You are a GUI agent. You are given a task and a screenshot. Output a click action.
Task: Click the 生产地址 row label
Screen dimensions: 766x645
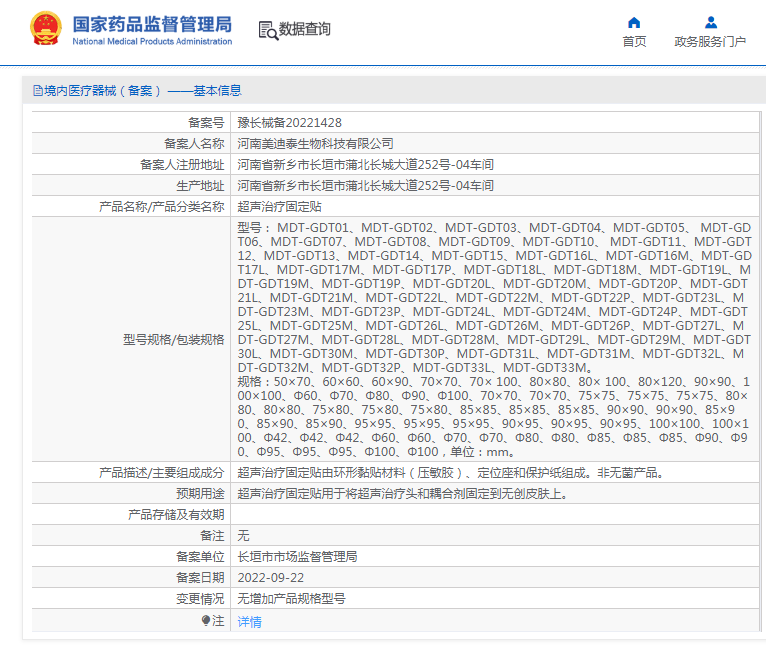click(200, 186)
